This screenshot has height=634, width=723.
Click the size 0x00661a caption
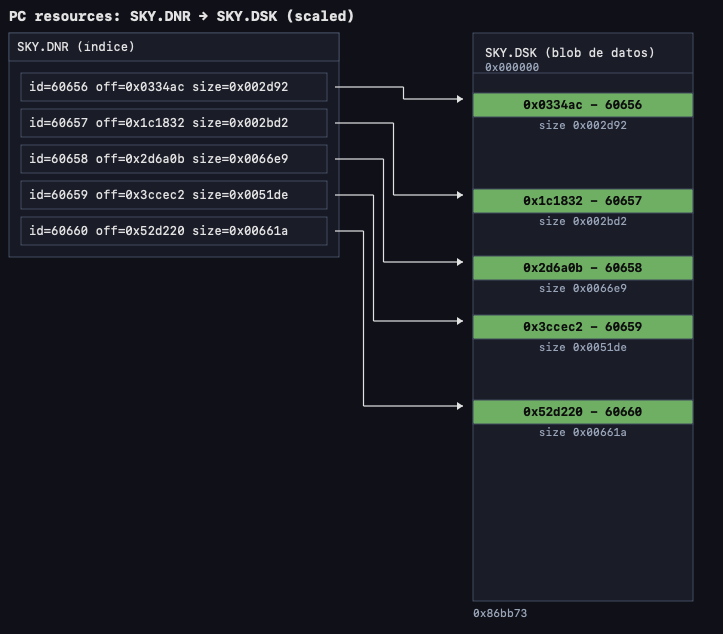(582, 433)
